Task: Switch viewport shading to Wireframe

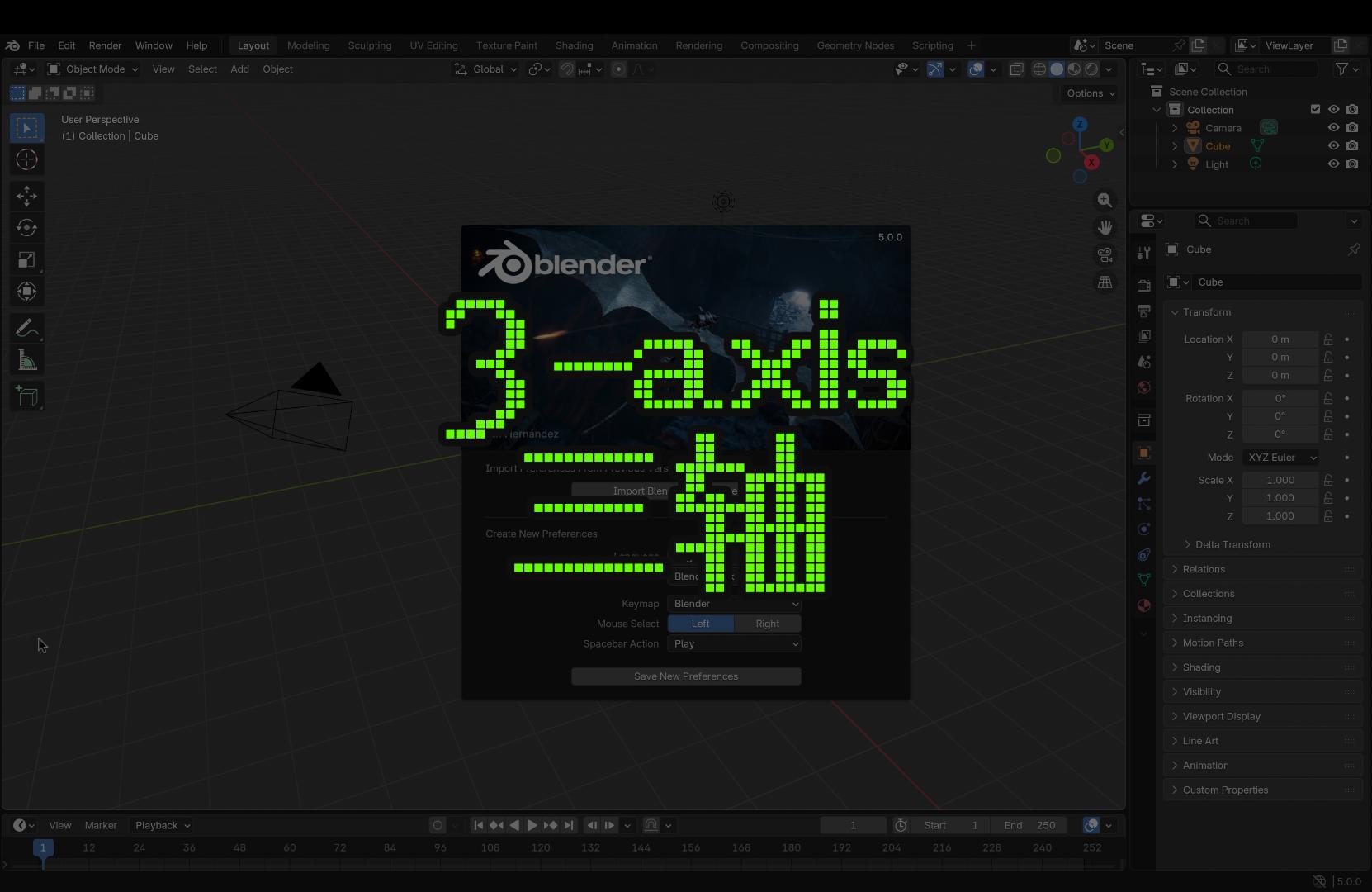Action: (1039, 69)
